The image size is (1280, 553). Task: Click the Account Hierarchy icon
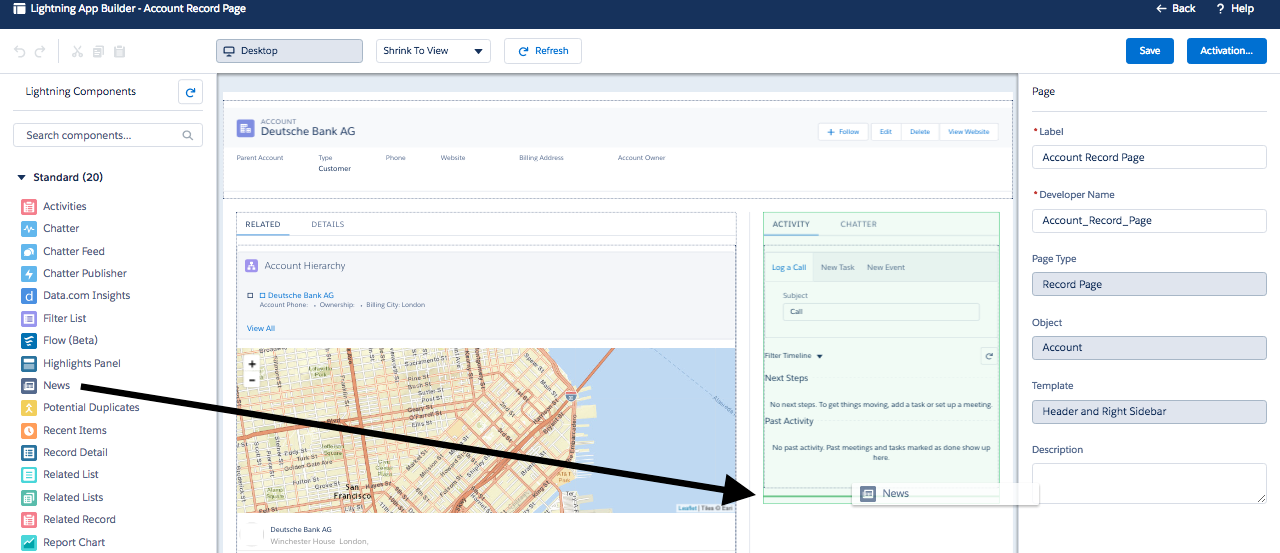pyautogui.click(x=252, y=266)
